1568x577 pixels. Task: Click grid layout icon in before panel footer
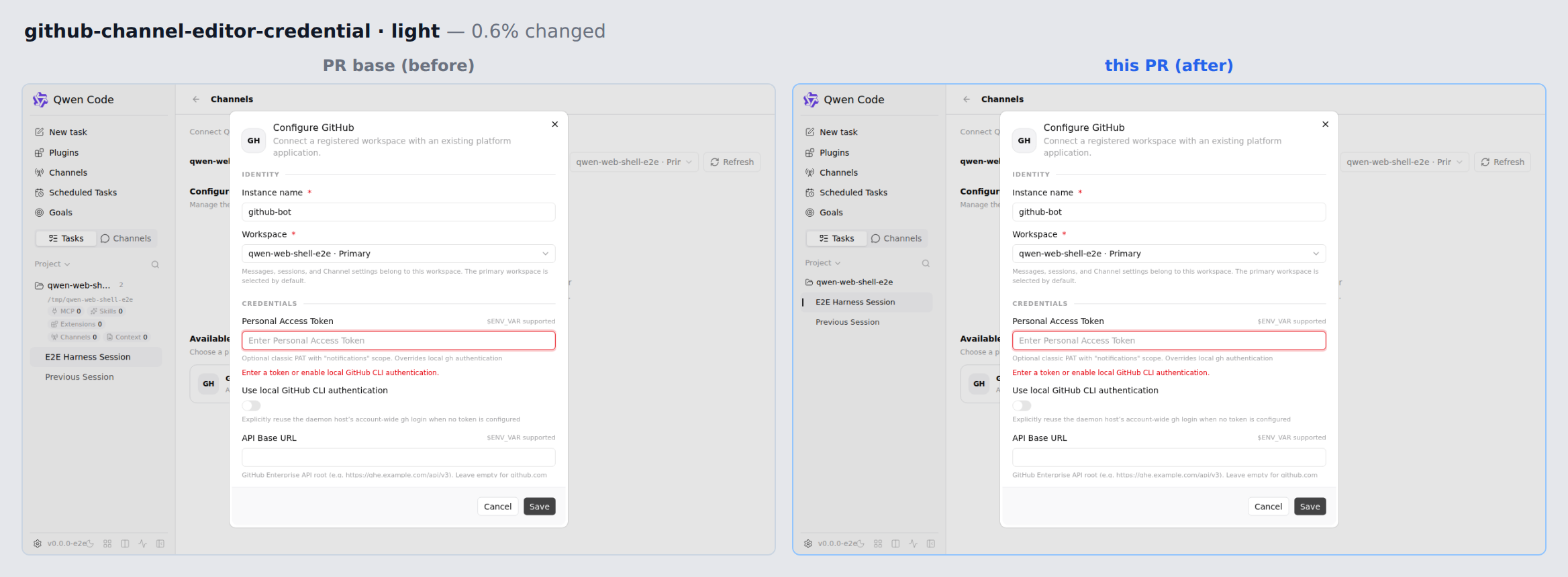(107, 543)
